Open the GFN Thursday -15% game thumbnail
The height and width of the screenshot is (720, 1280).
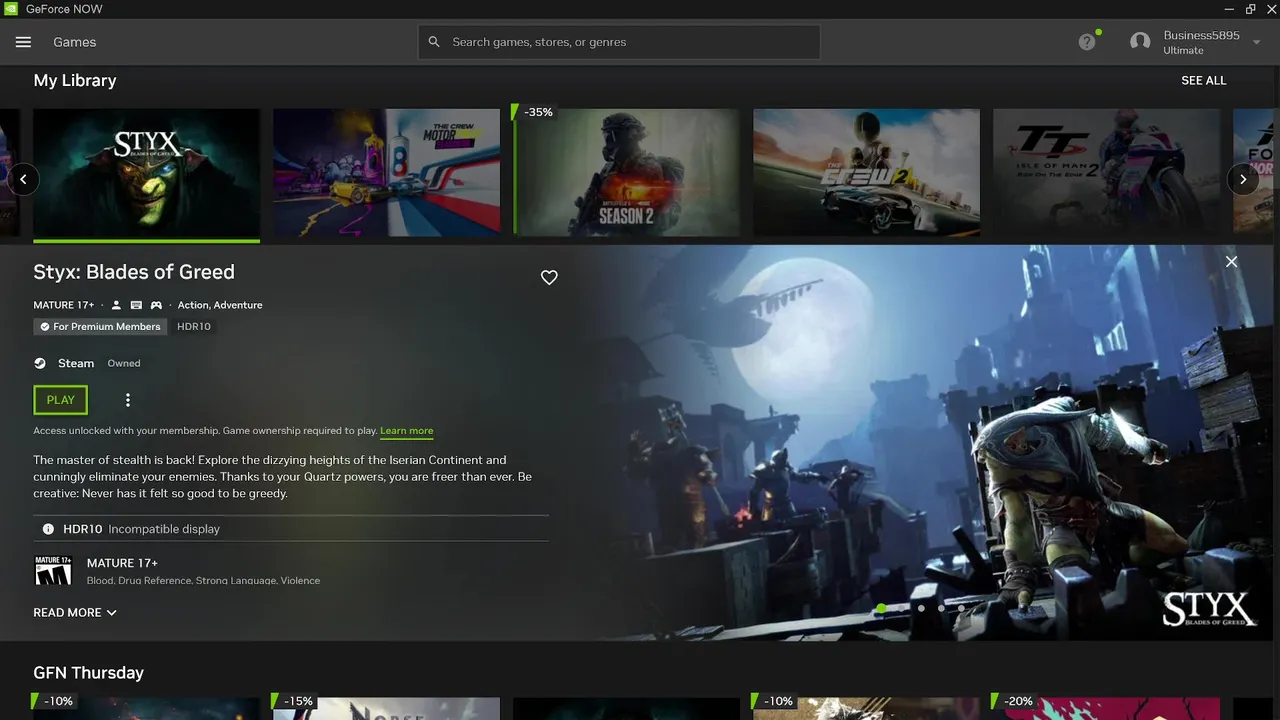coord(386,708)
